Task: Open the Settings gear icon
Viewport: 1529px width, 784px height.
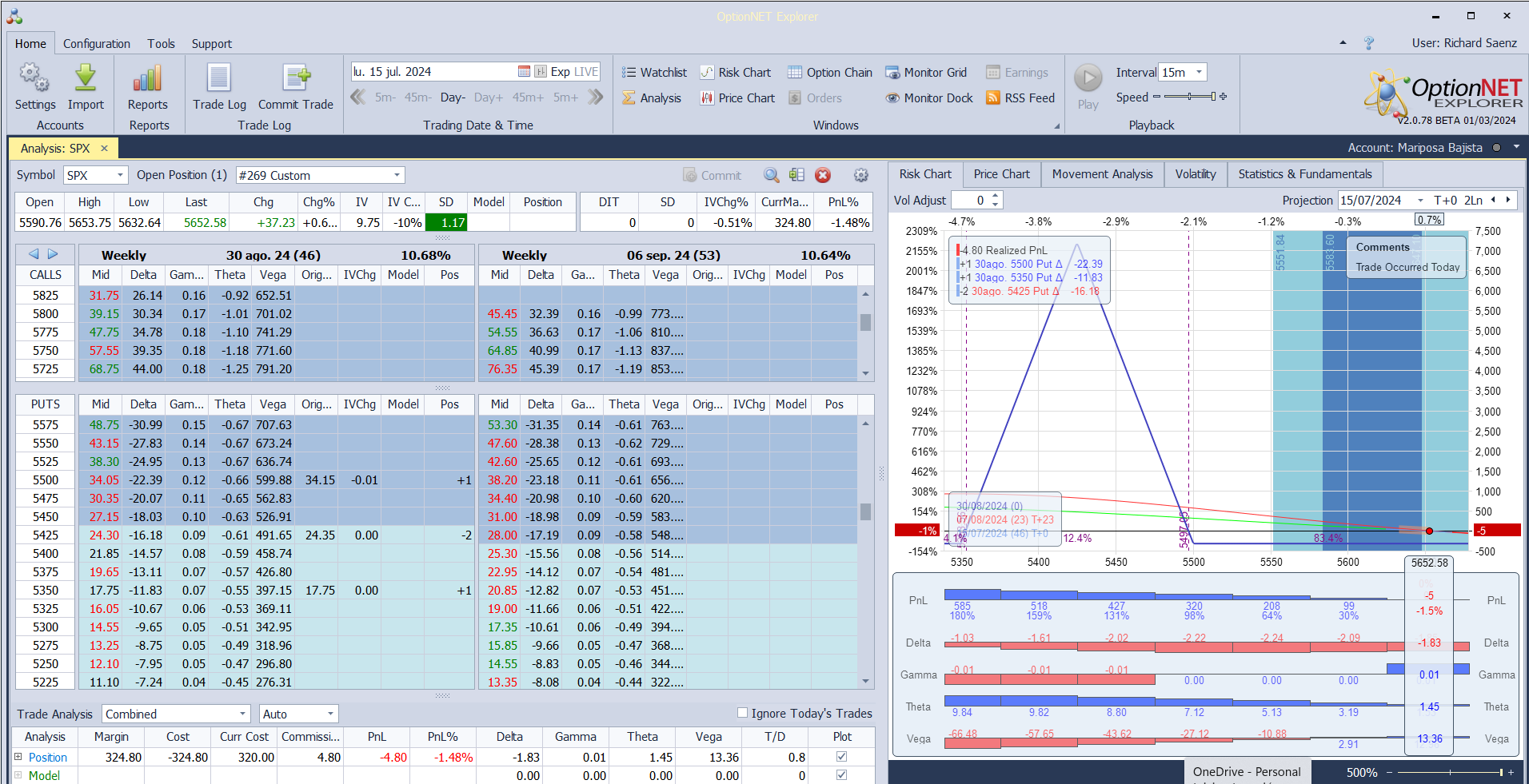Action: 34,78
